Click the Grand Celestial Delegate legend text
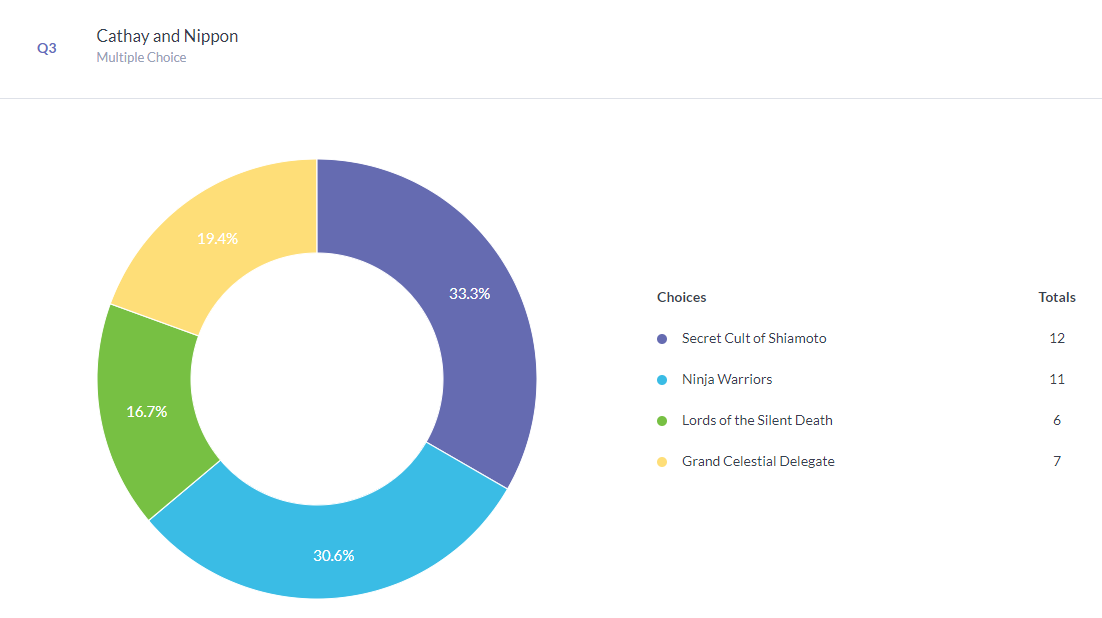Viewport: 1102px width, 618px height. pos(758,461)
